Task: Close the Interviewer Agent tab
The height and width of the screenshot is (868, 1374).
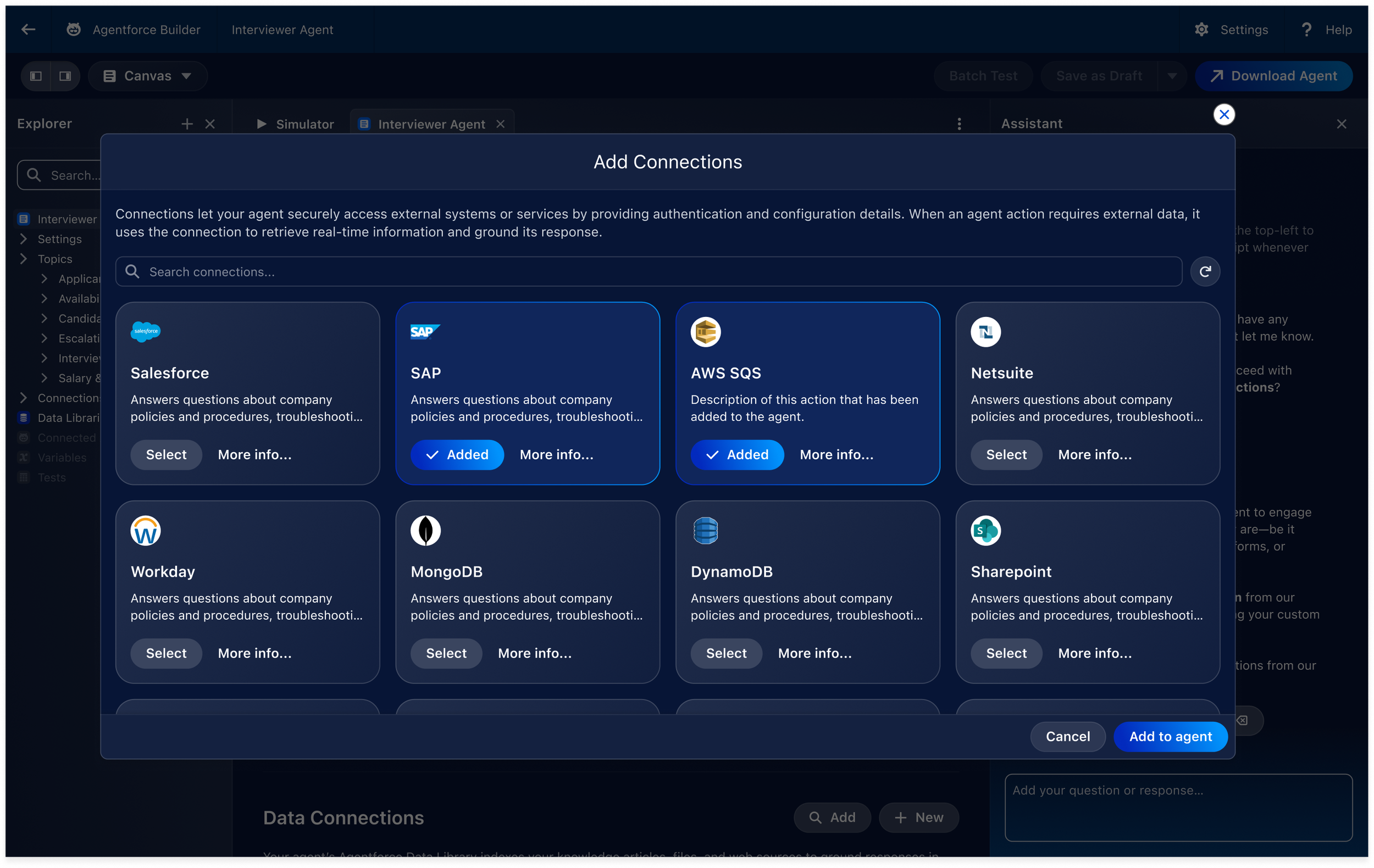Action: (501, 124)
